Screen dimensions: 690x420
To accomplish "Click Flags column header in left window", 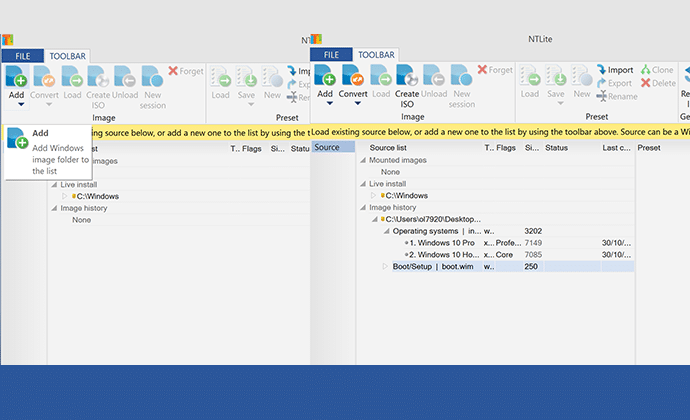I will pos(252,149).
